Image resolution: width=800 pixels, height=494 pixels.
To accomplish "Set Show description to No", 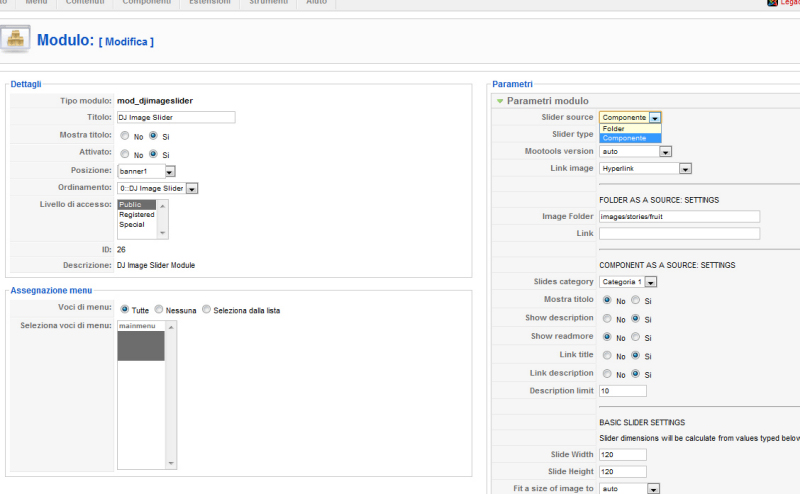I will click(x=607, y=318).
